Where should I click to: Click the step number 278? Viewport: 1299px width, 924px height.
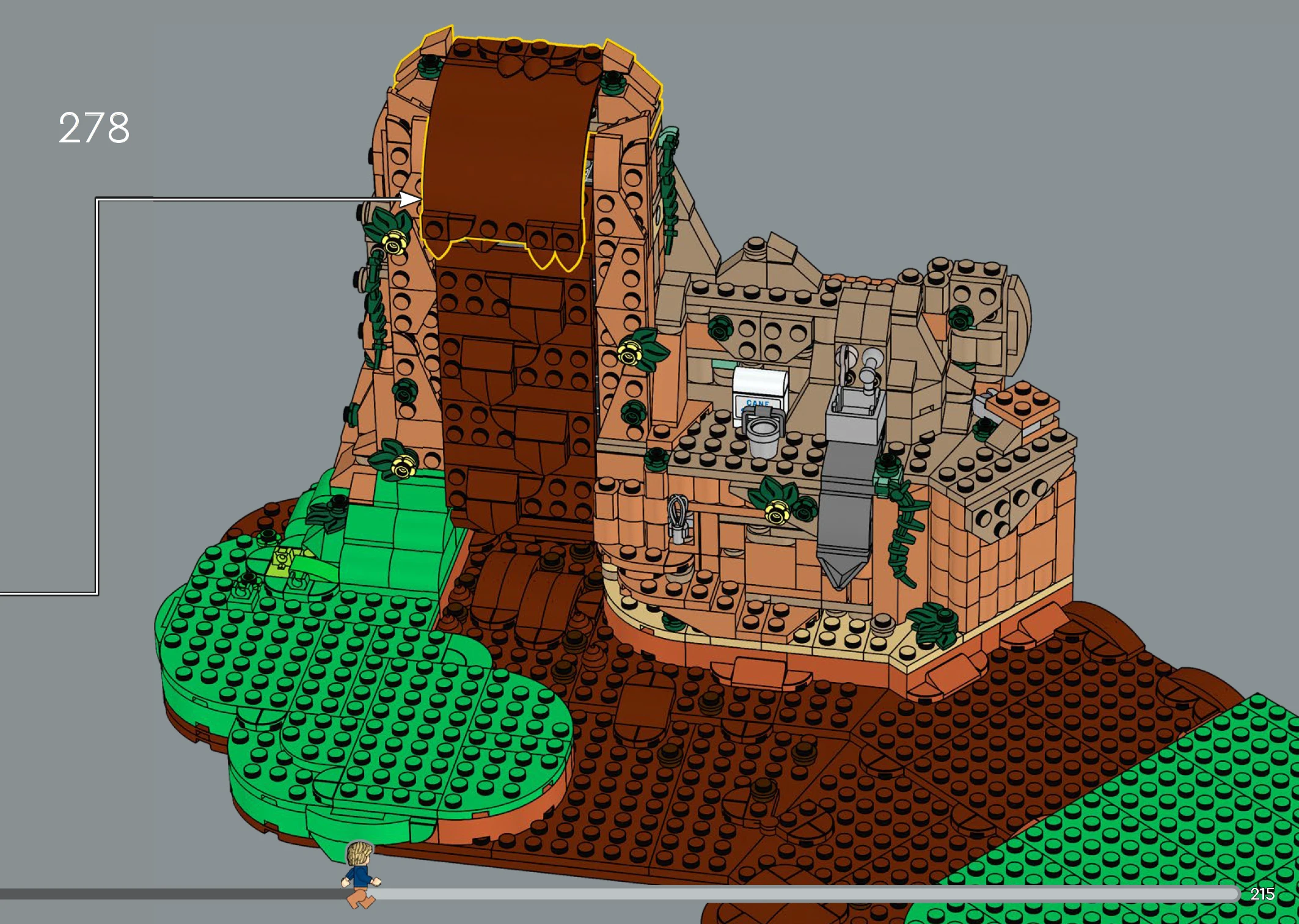(x=94, y=128)
